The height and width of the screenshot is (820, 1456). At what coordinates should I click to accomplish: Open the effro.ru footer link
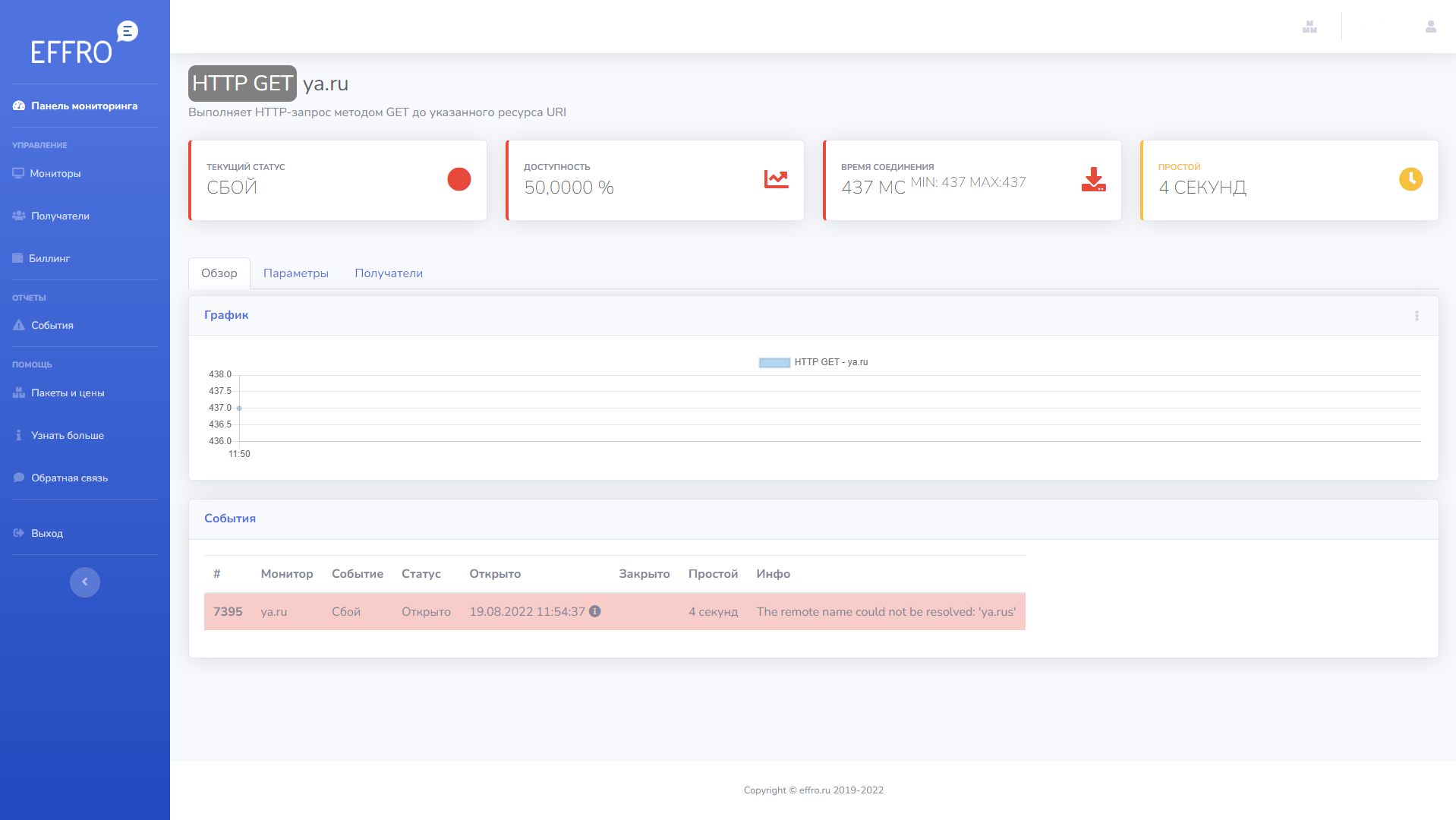point(814,790)
